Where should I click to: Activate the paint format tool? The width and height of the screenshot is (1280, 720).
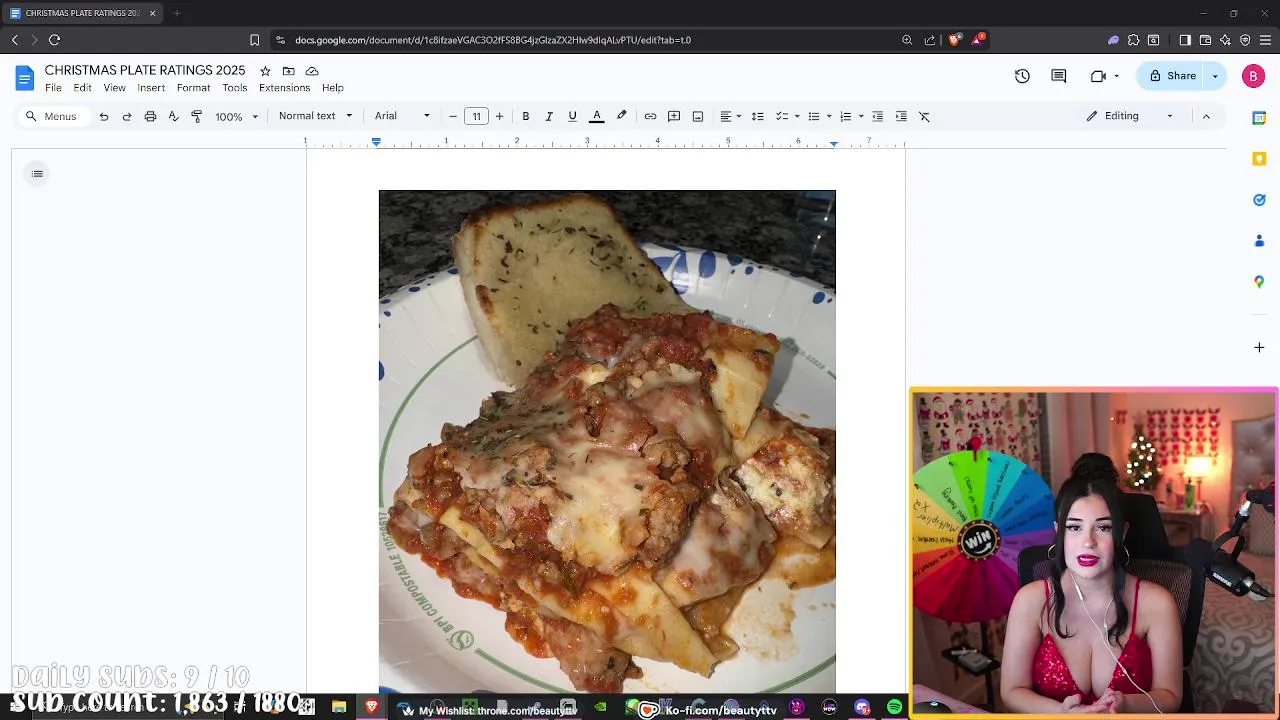(x=196, y=116)
